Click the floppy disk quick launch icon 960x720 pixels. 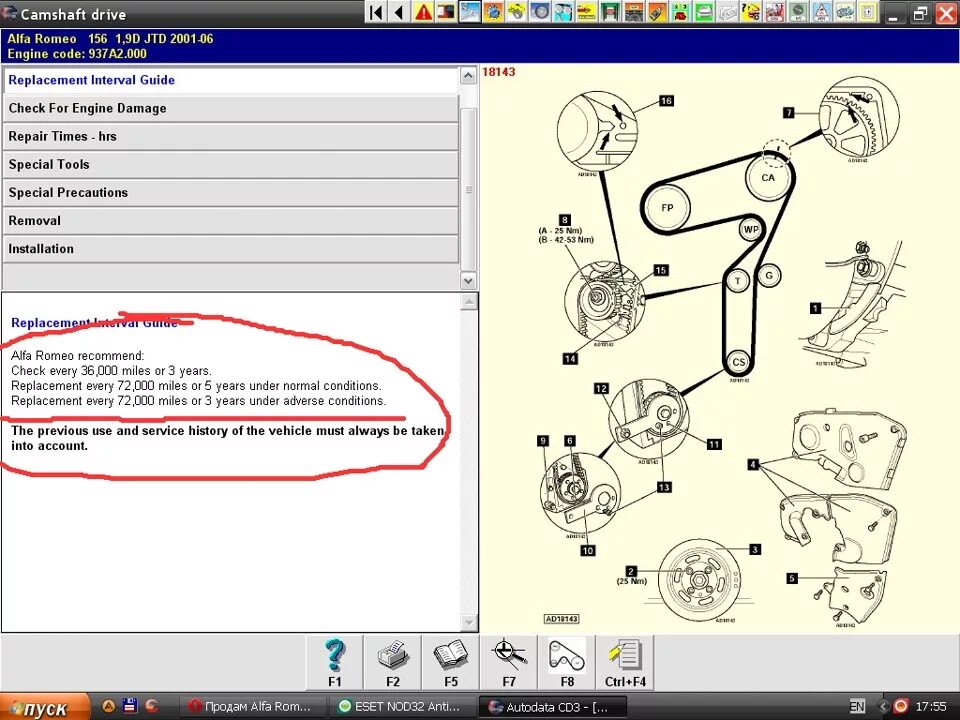(130, 706)
